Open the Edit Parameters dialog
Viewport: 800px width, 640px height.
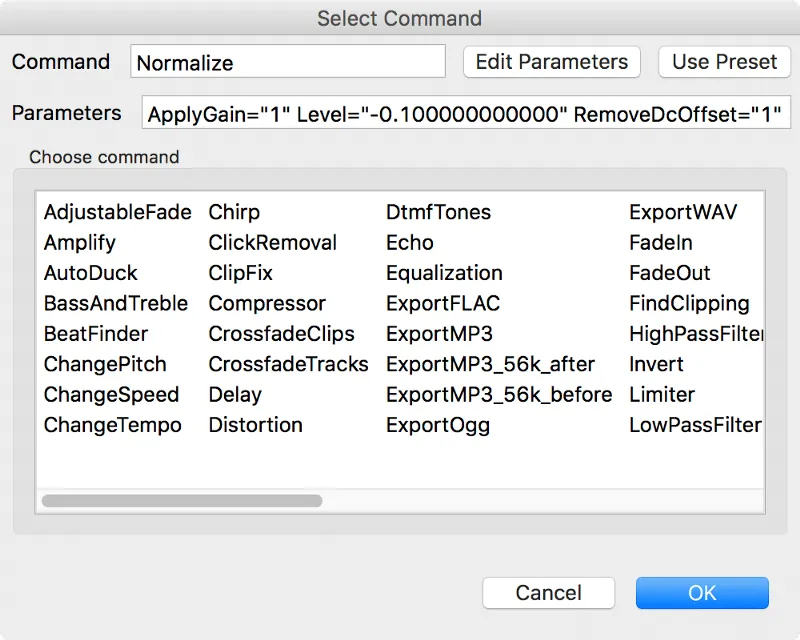pyautogui.click(x=551, y=61)
